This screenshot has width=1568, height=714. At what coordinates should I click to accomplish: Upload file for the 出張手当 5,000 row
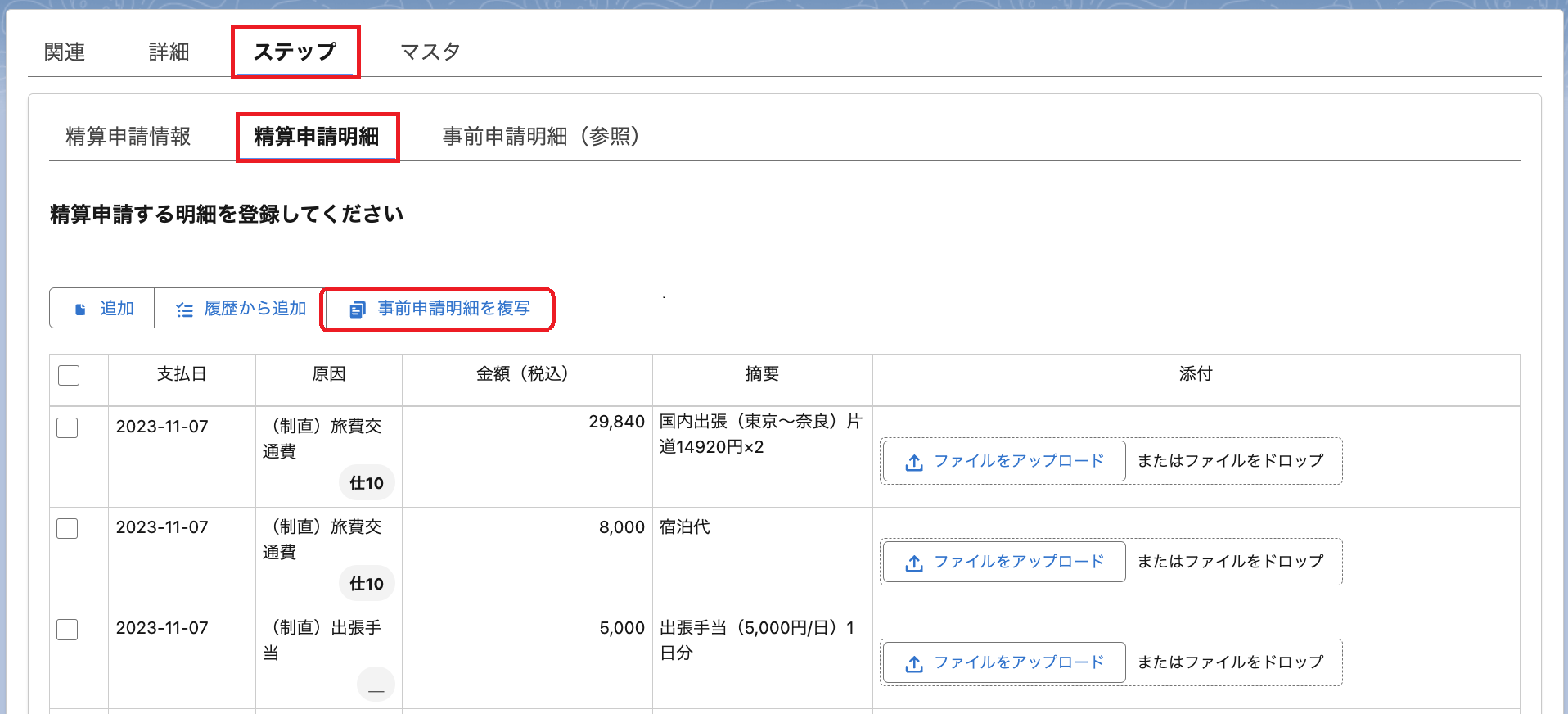tap(1004, 662)
